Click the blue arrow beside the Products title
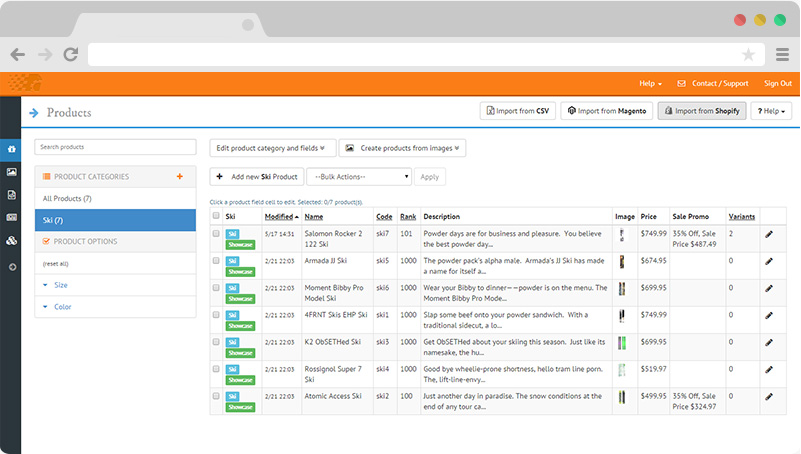 click(x=34, y=113)
